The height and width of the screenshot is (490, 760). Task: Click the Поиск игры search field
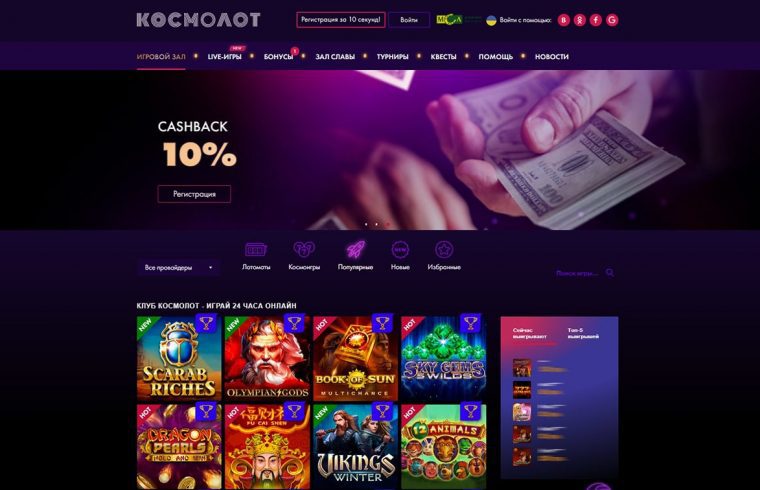click(577, 273)
